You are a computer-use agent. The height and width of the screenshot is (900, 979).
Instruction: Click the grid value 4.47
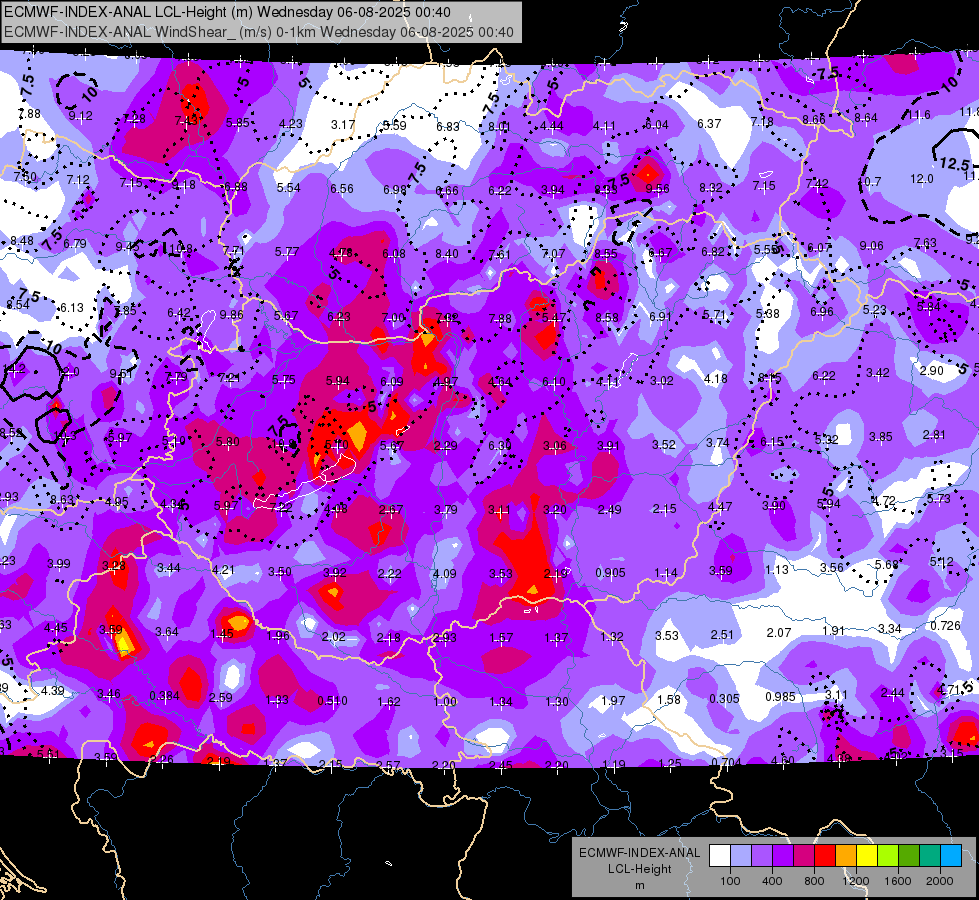pyautogui.click(x=719, y=507)
